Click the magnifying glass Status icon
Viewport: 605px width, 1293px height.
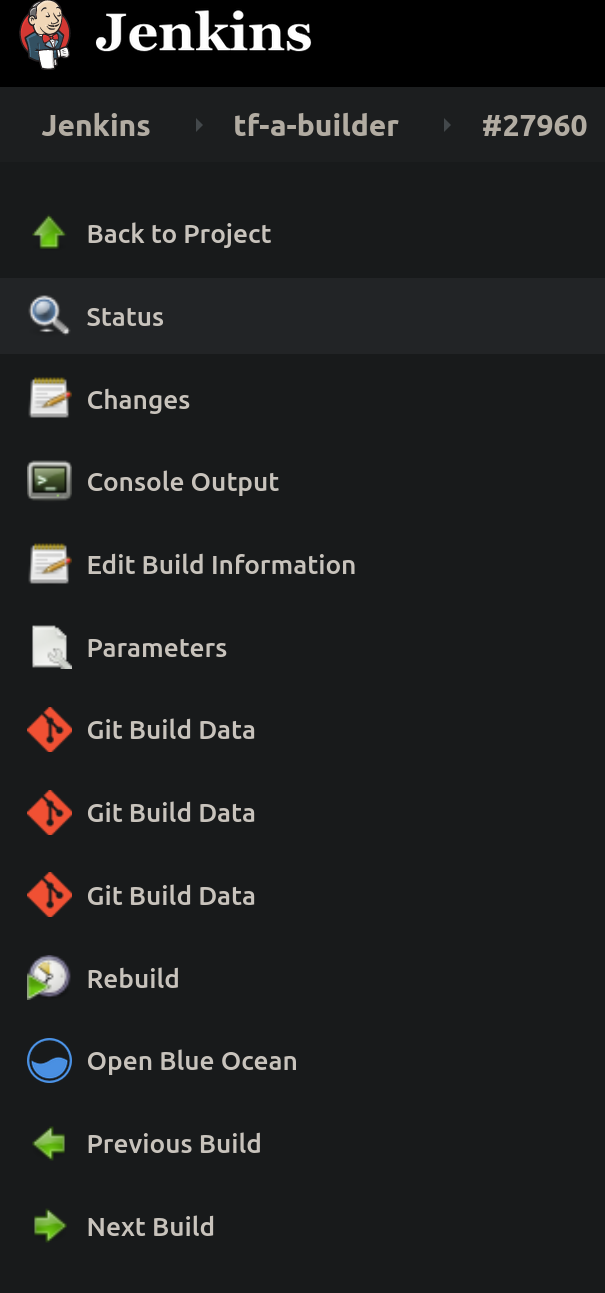coord(49,317)
